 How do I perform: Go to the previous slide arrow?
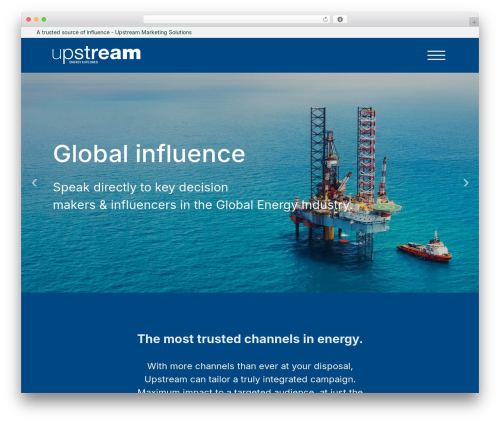tap(34, 183)
